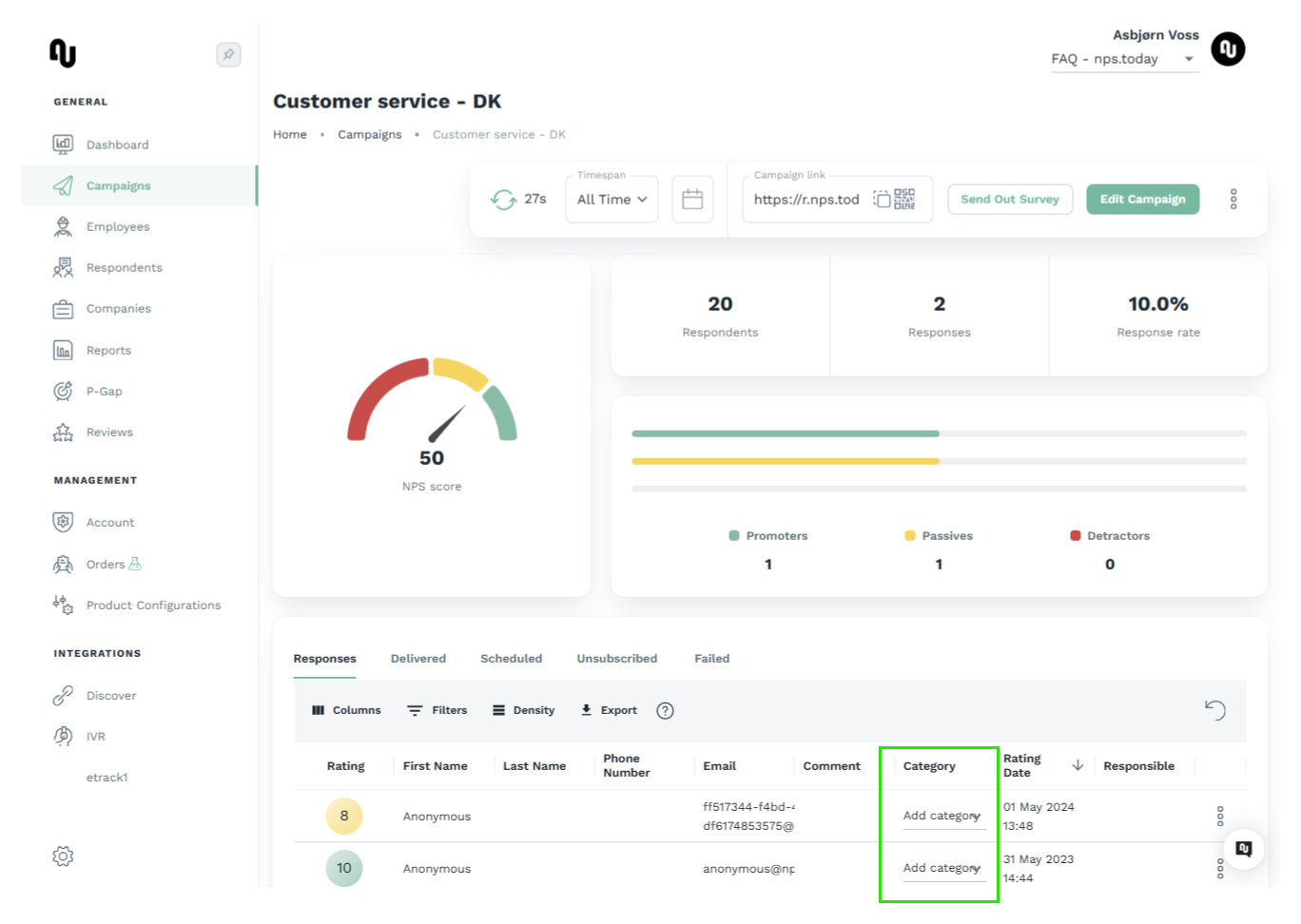Viewport: 1301px width, 924px height.
Task: Open the campaign three-dot options menu
Action: 1233,199
